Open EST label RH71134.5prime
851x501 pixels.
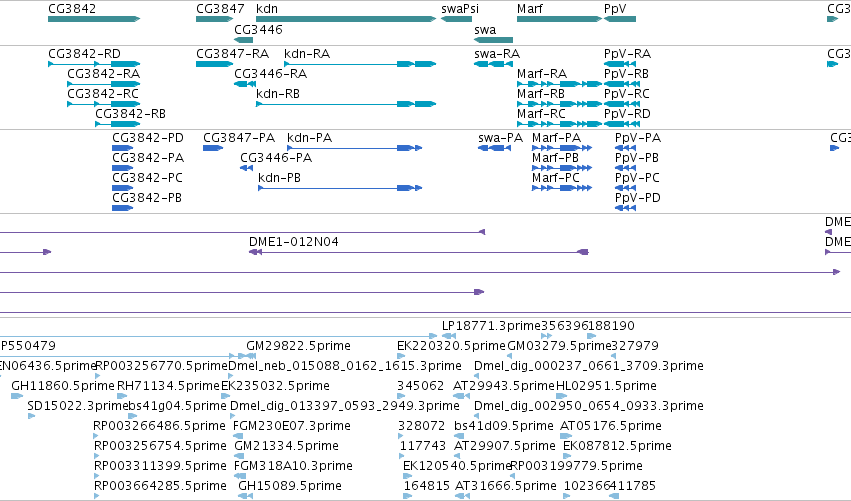168,386
